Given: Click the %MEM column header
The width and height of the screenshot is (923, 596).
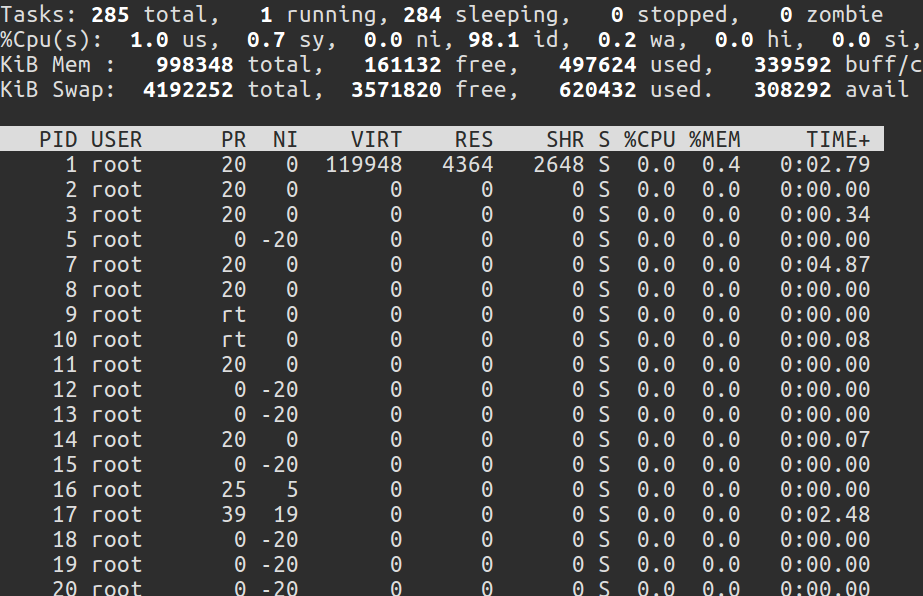Looking at the screenshot, I should [x=714, y=139].
